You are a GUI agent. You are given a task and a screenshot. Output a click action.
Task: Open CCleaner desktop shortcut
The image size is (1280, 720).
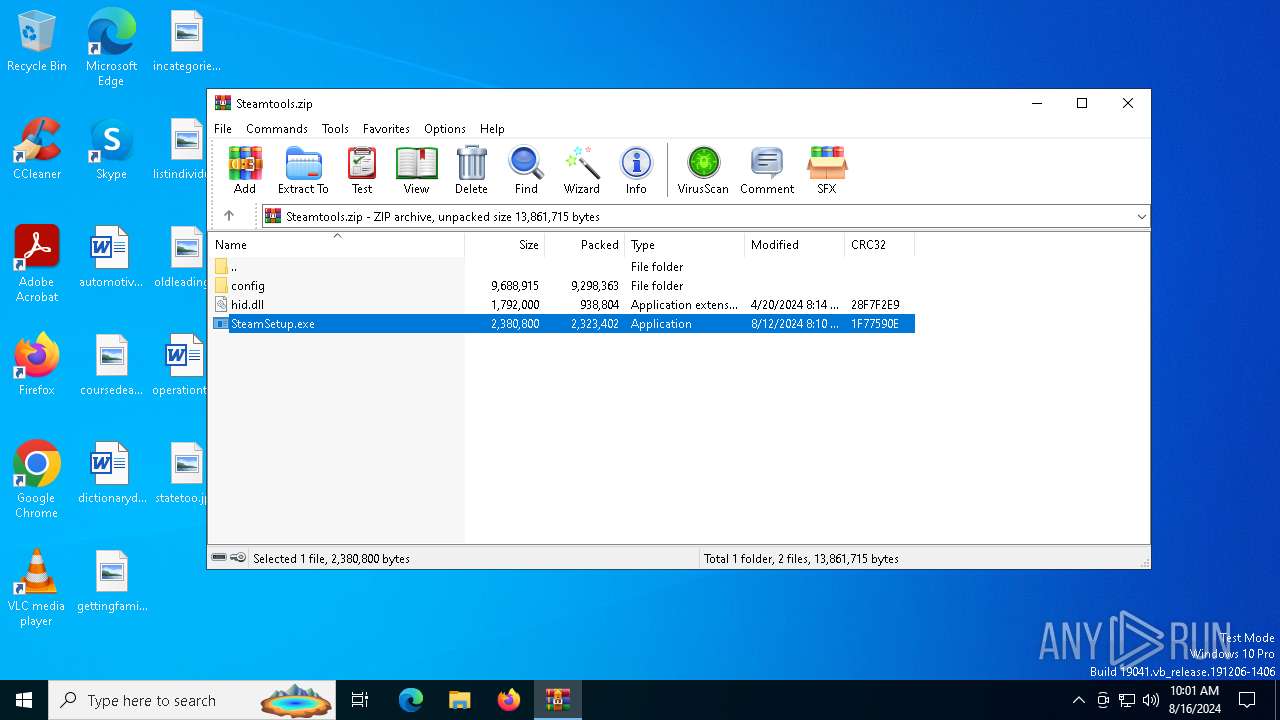click(37, 149)
